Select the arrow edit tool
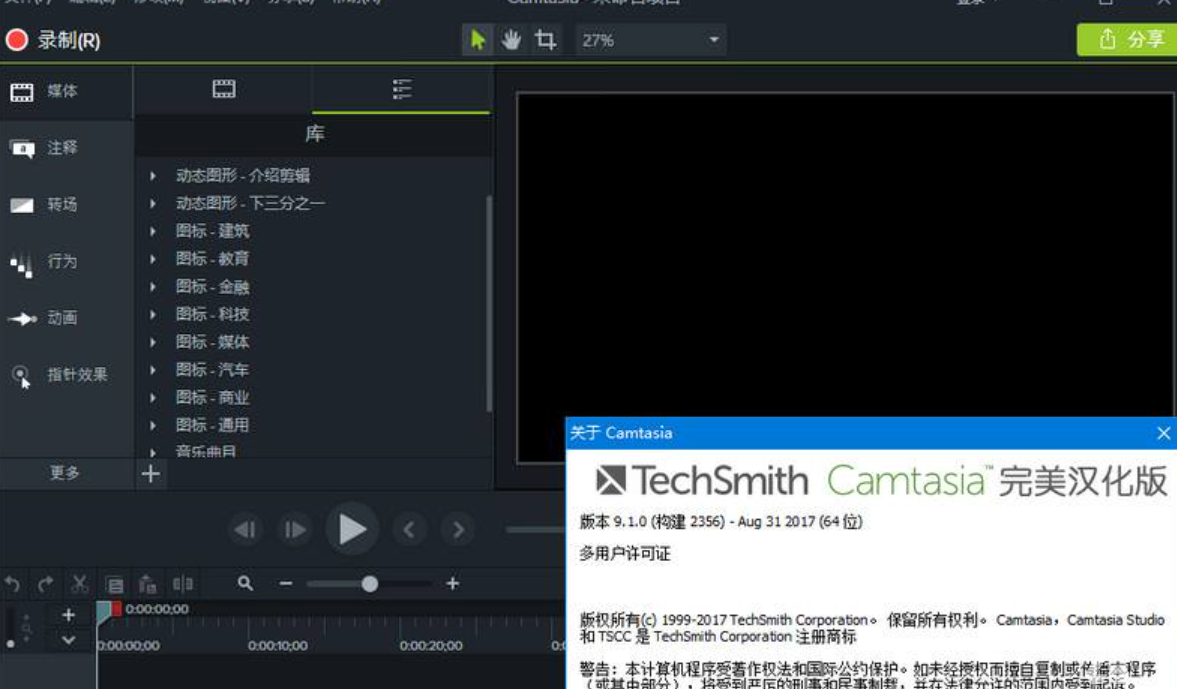The height and width of the screenshot is (689, 1177). (x=477, y=40)
